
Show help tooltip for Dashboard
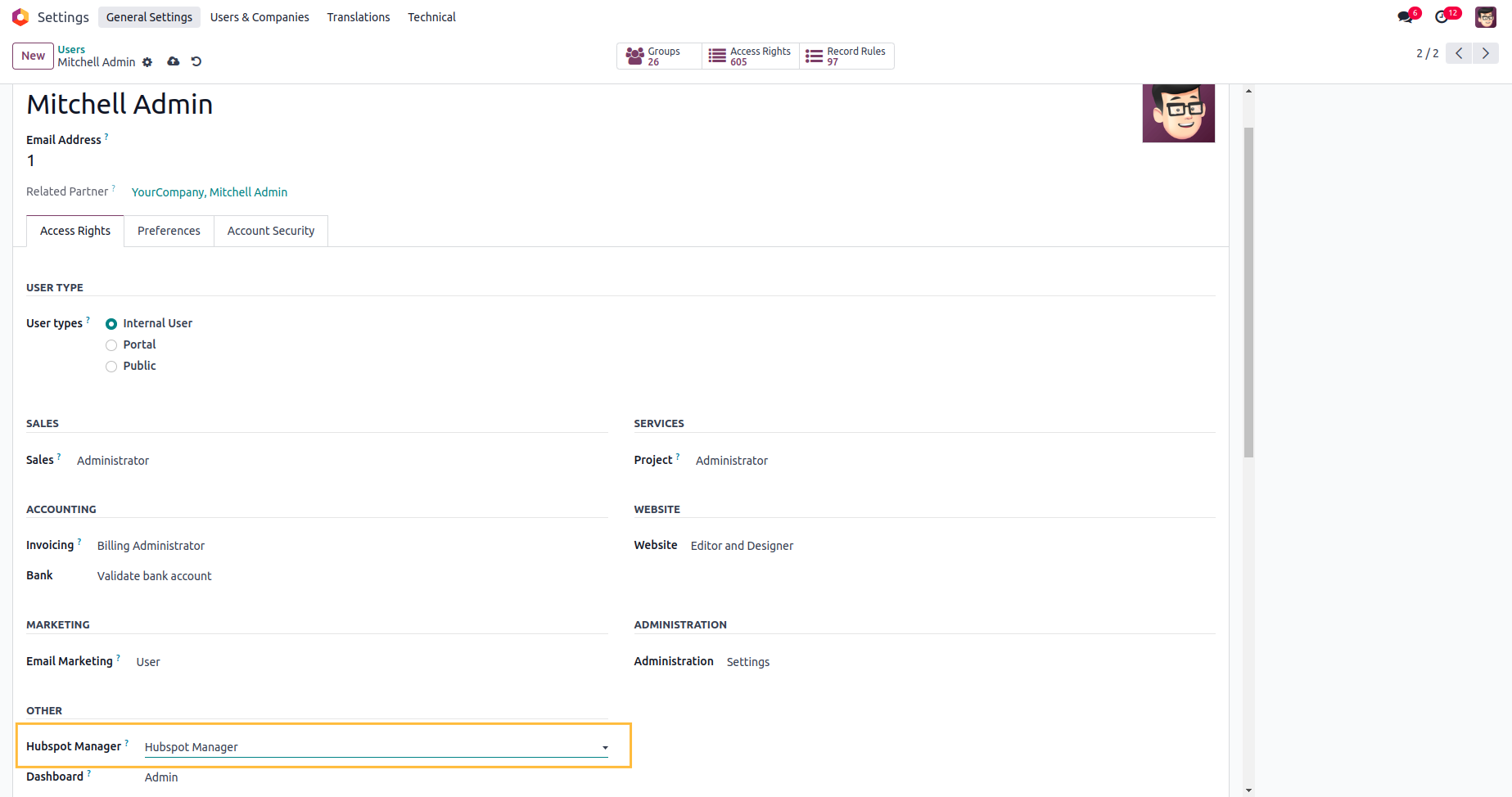tap(89, 773)
